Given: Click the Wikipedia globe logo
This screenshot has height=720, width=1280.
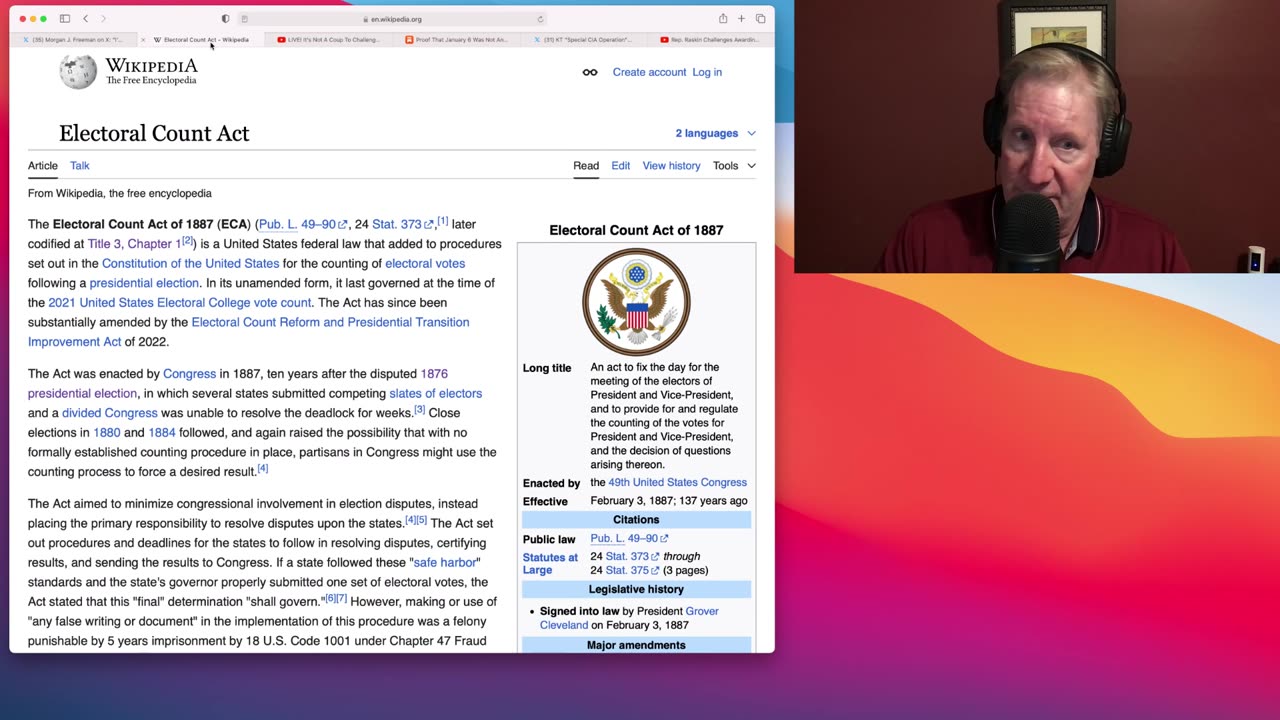Looking at the screenshot, I should (x=78, y=72).
